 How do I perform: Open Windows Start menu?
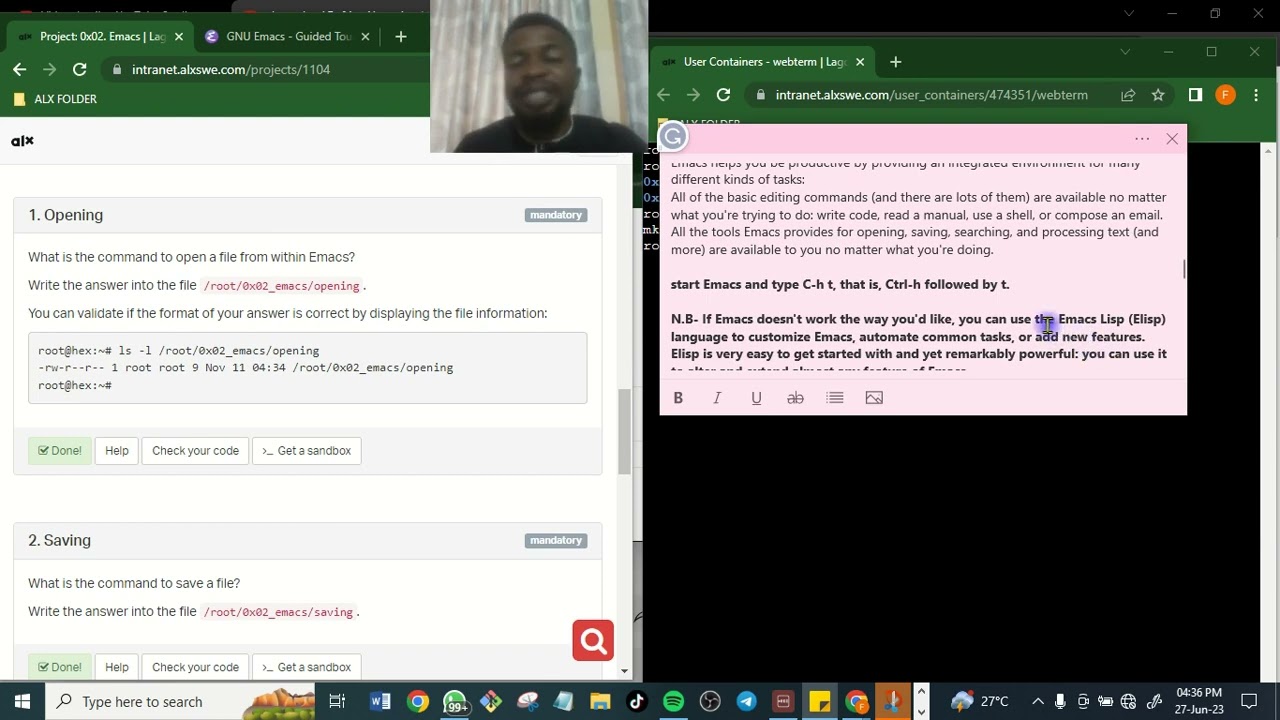tap(22, 702)
